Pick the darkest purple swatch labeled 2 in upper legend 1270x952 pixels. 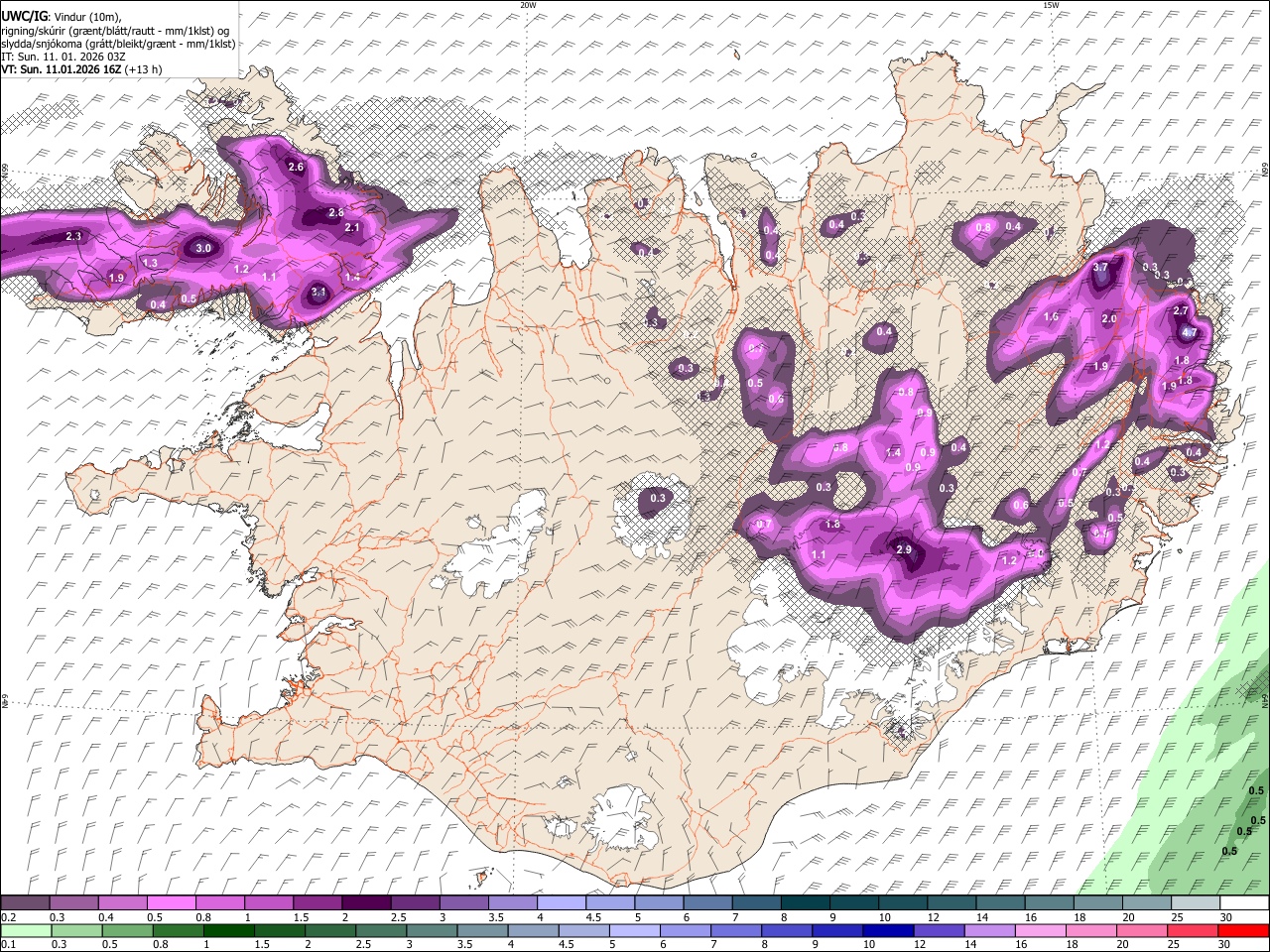pyautogui.click(x=365, y=903)
